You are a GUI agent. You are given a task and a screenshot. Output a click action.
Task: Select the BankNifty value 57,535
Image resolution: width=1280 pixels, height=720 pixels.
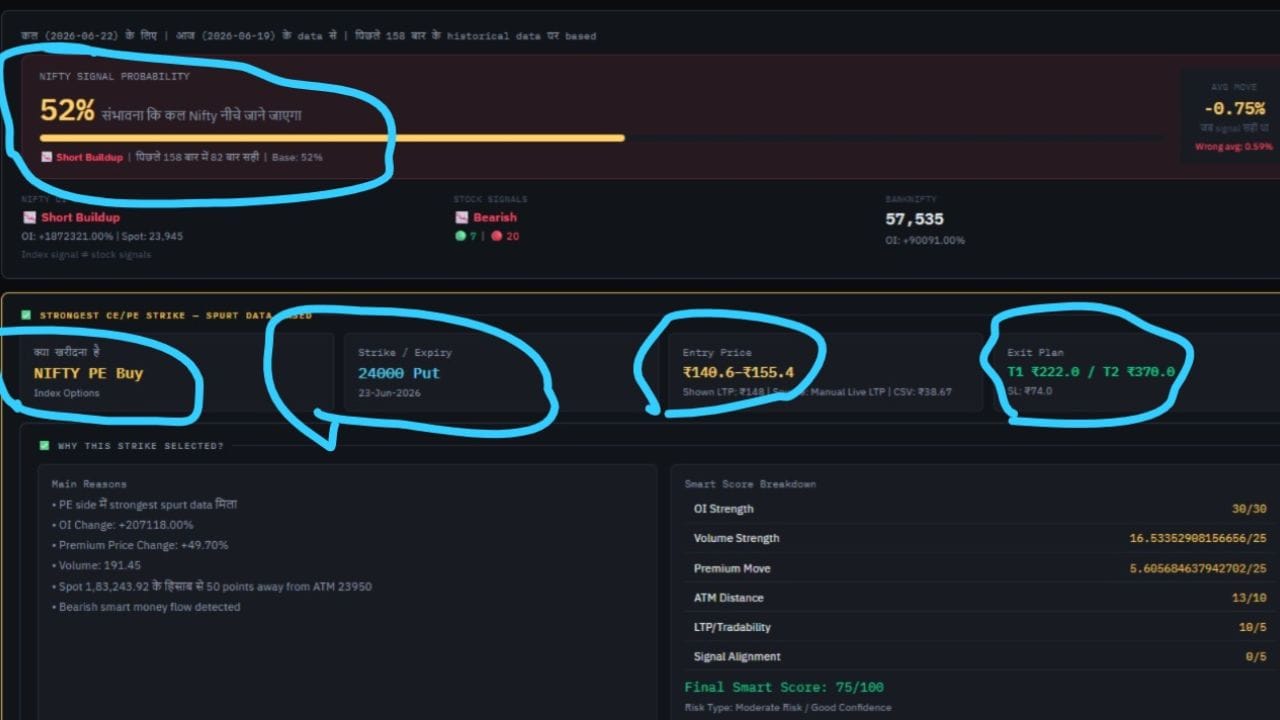[x=914, y=219]
